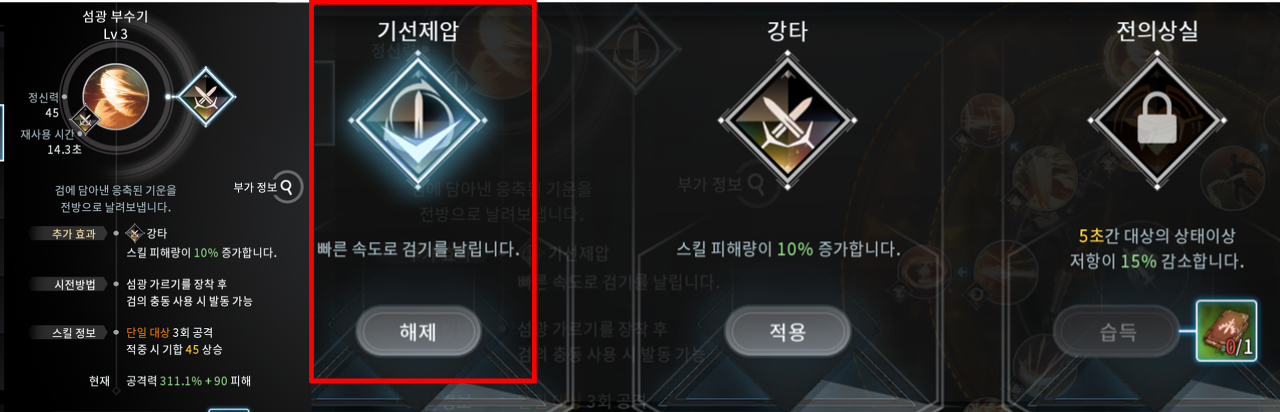This screenshot has width=1280, height=412.
Task: Click the skill book item icon showing 0/1
Action: click(x=1226, y=332)
